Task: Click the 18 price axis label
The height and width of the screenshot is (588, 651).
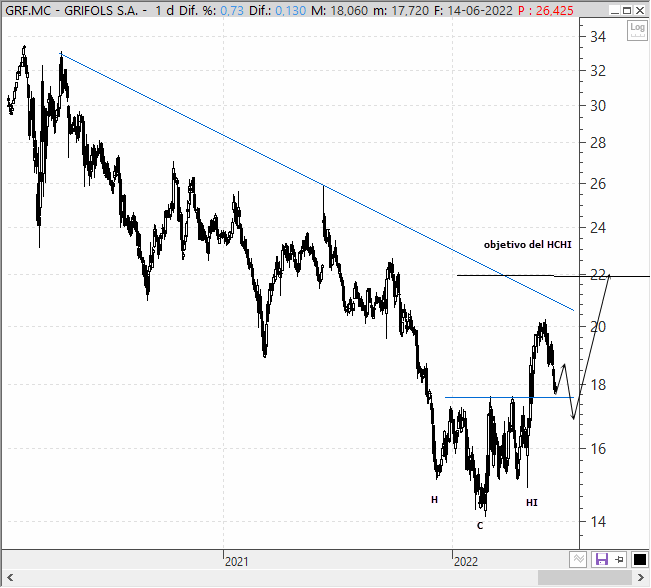Action: pyautogui.click(x=598, y=385)
